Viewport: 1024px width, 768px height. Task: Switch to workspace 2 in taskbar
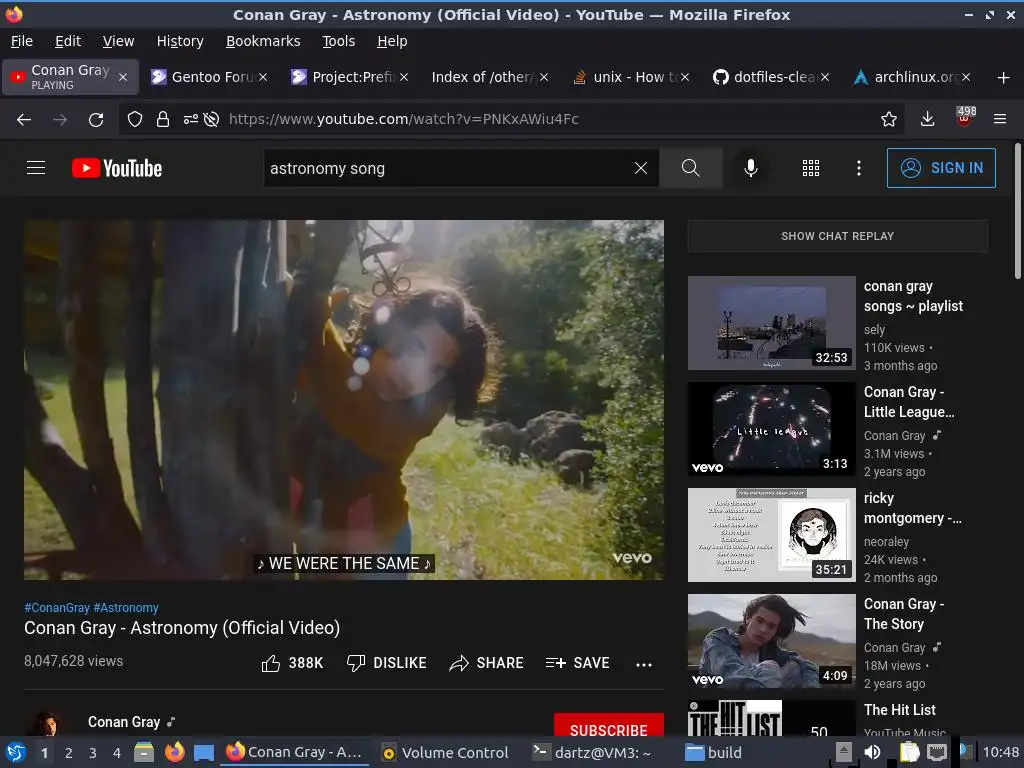click(x=69, y=753)
